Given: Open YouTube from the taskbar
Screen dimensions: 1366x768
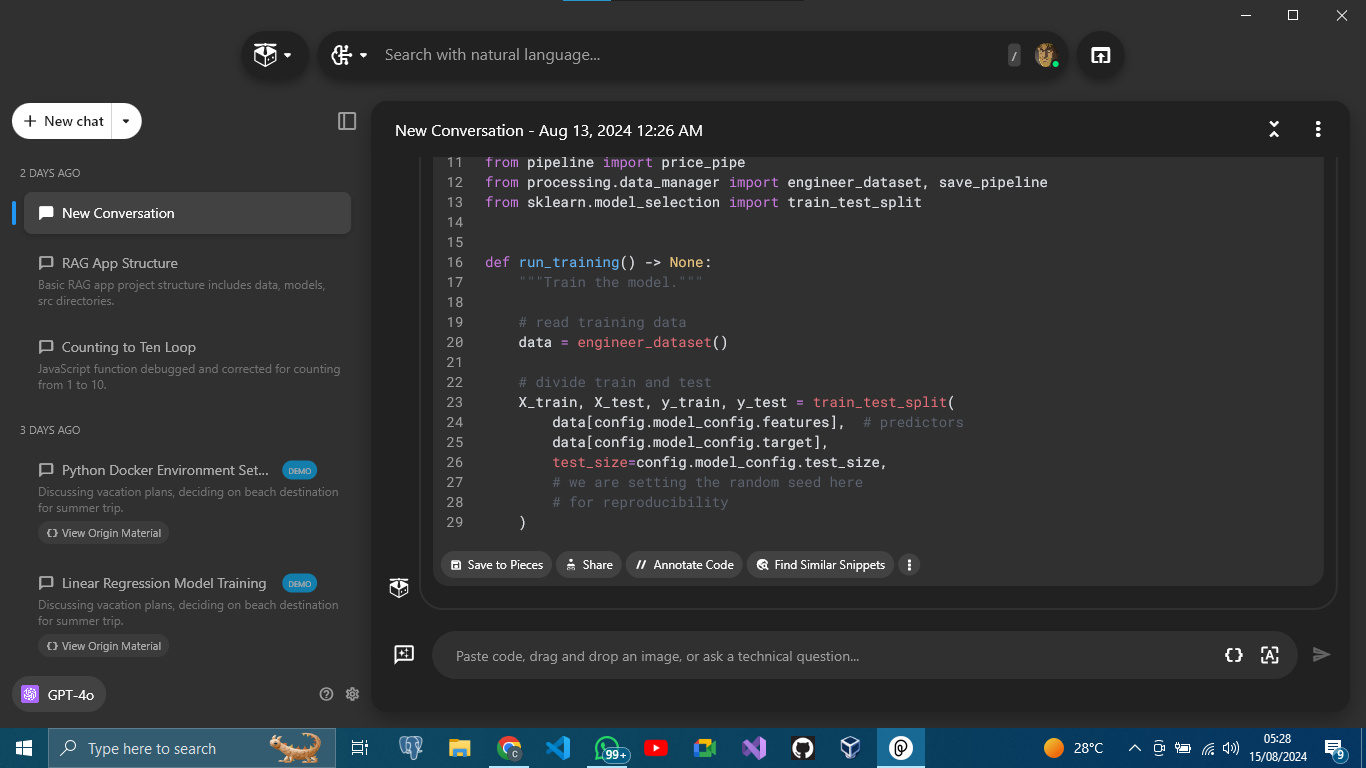Looking at the screenshot, I should tap(656, 748).
